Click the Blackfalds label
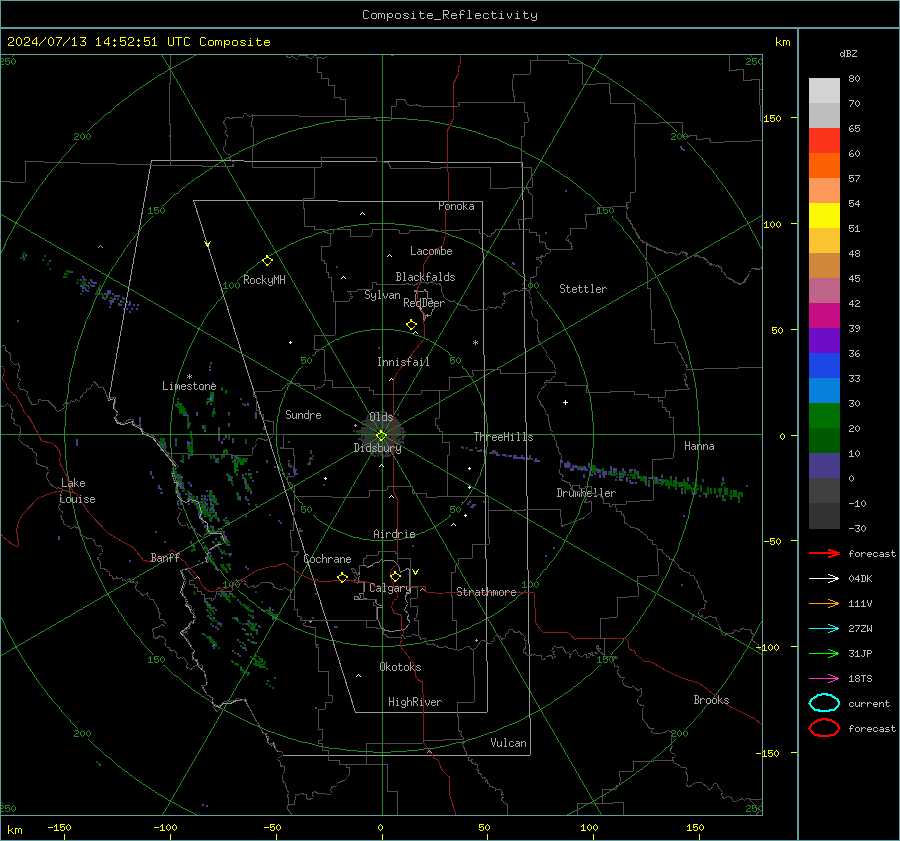This screenshot has height=841, width=900. pos(425,277)
